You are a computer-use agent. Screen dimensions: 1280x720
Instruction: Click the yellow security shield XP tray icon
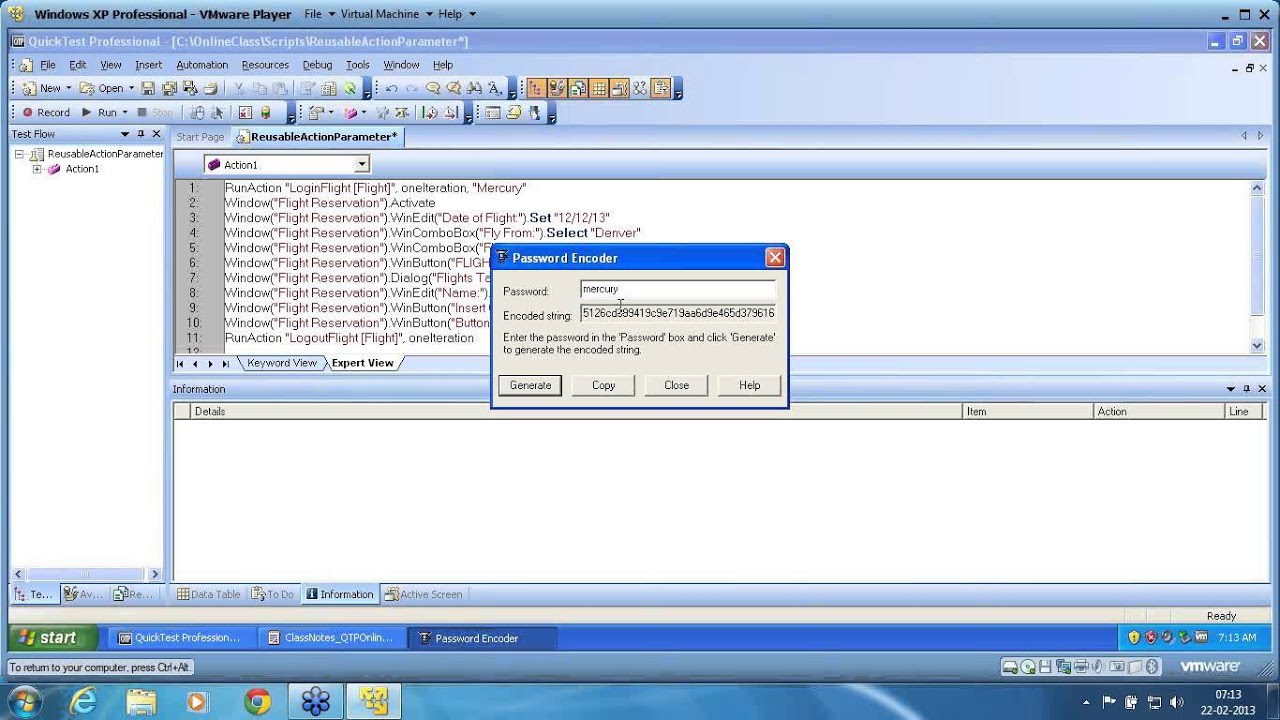point(1134,637)
